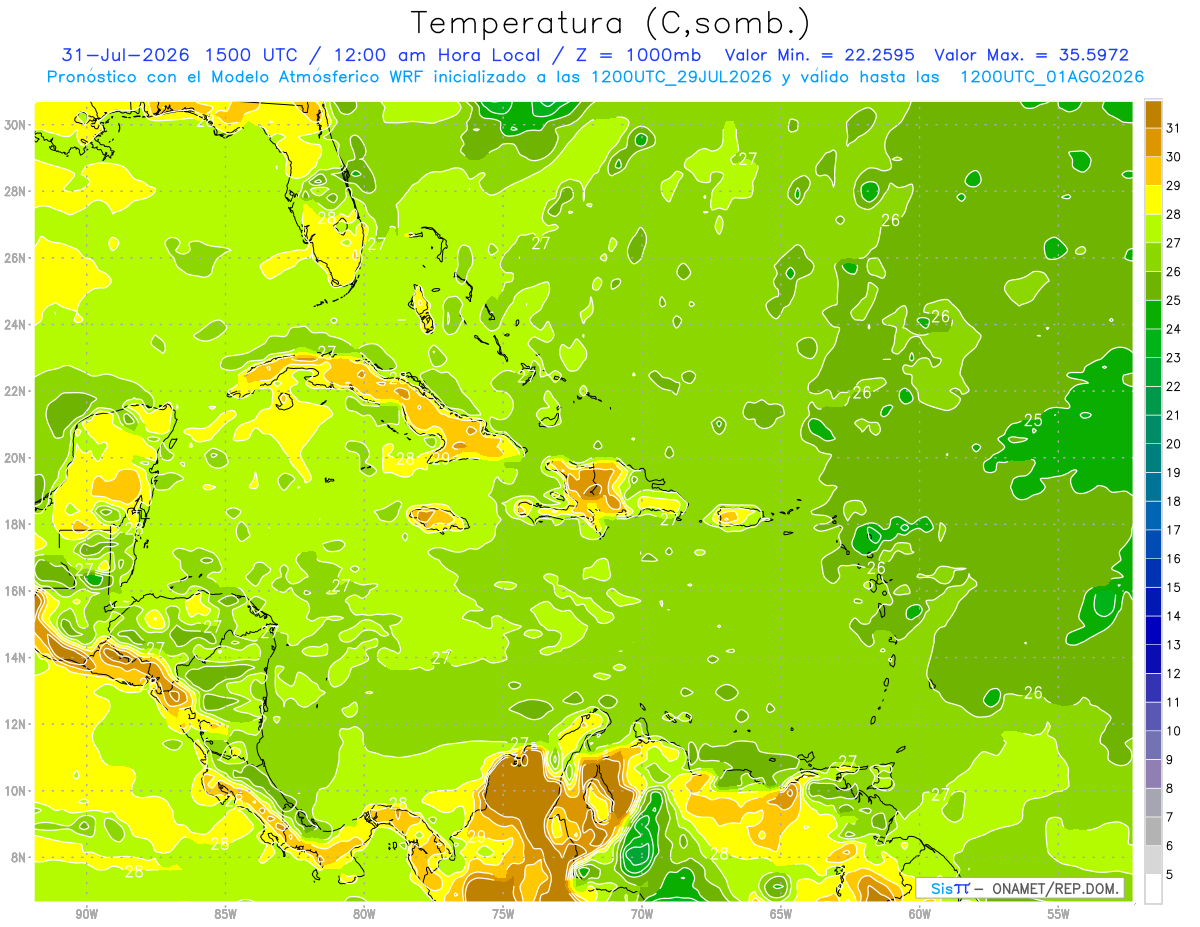Click the '25' contour label on the map
The height and width of the screenshot is (927, 1200).
1033,420
